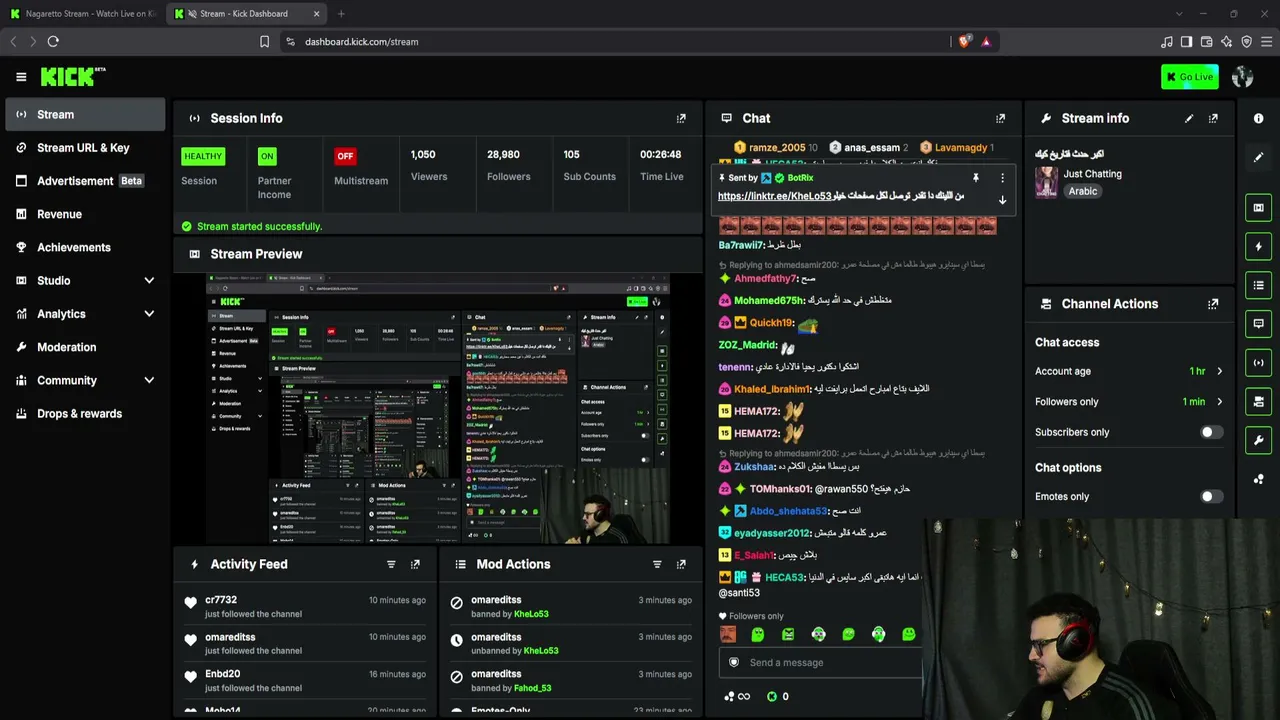Go to Moderation
This screenshot has height=720, width=1280.
85,347
